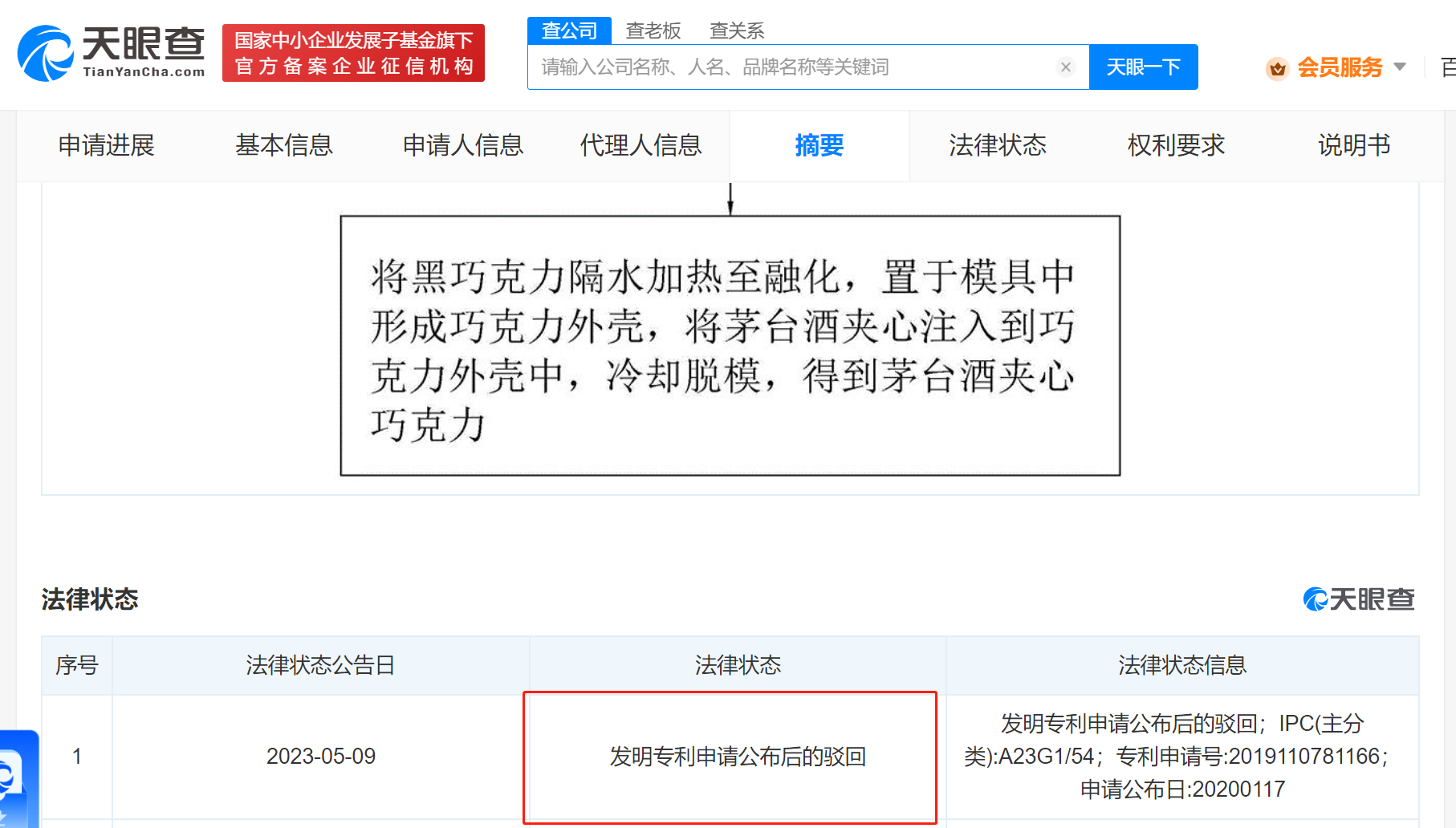Screen dimensions: 1456x828
Task: Switch to the 查老板 tab
Action: click(653, 30)
